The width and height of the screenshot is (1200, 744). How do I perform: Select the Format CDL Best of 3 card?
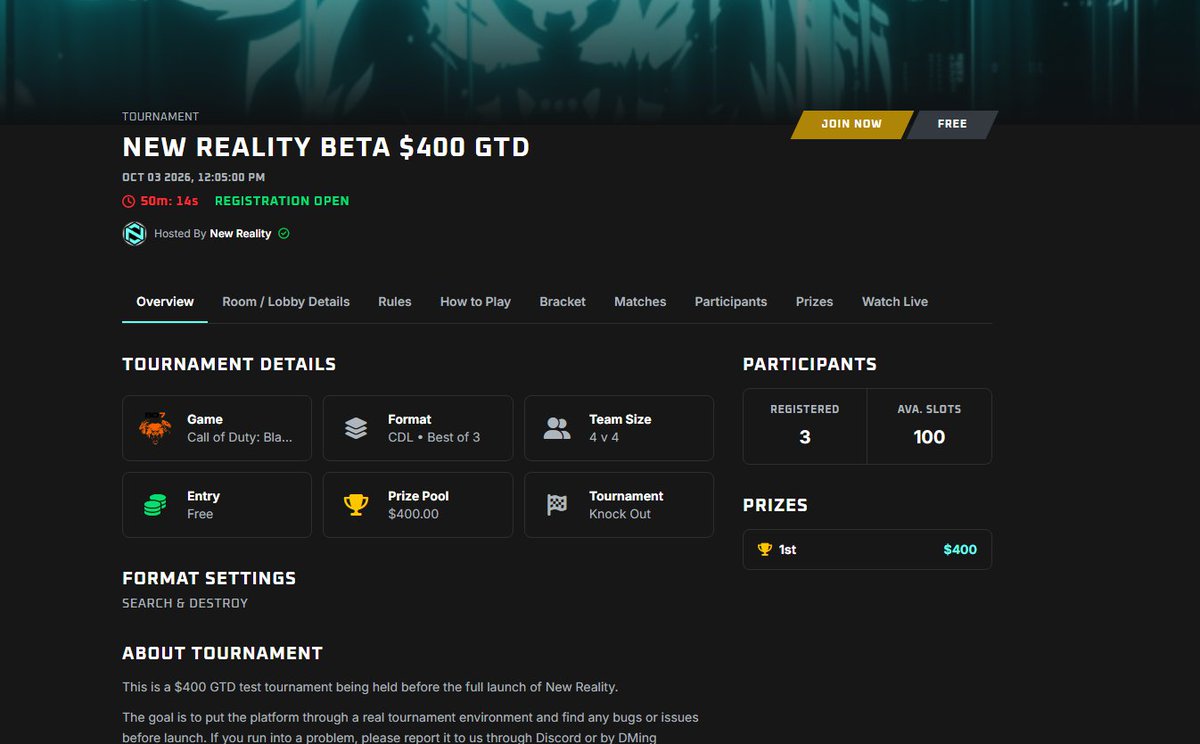pyautogui.click(x=418, y=428)
